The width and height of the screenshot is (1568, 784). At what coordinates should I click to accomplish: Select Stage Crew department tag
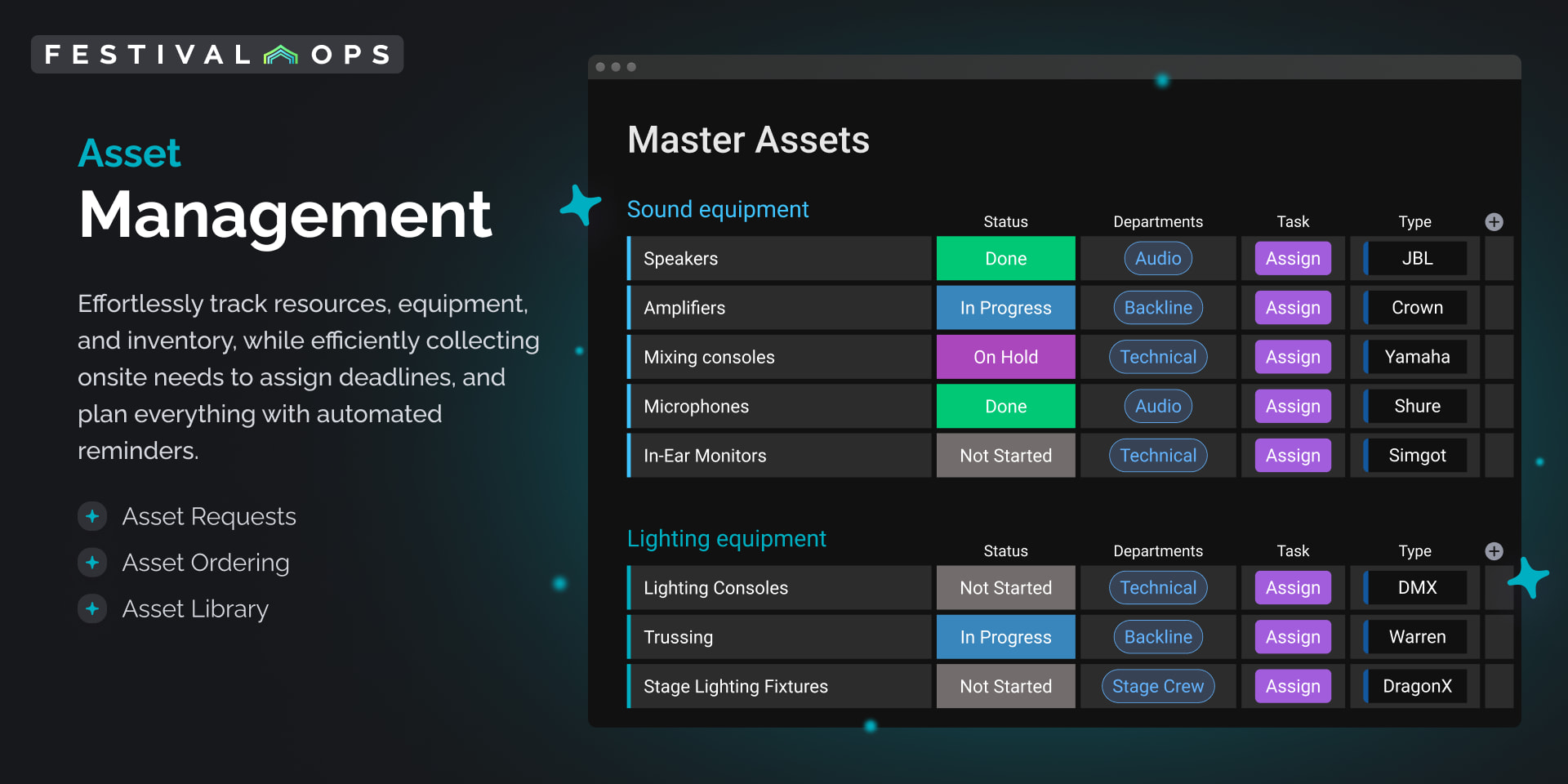(x=1158, y=686)
